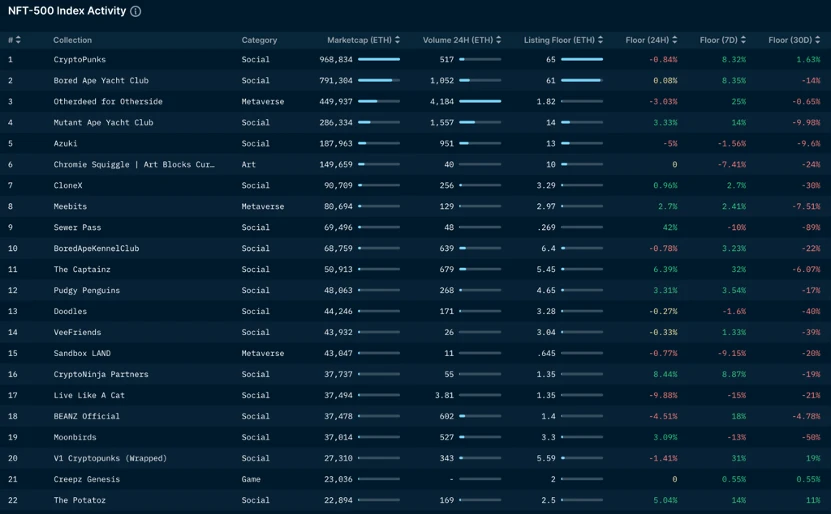Click the Bored Ape listing floor bar

tap(582, 81)
